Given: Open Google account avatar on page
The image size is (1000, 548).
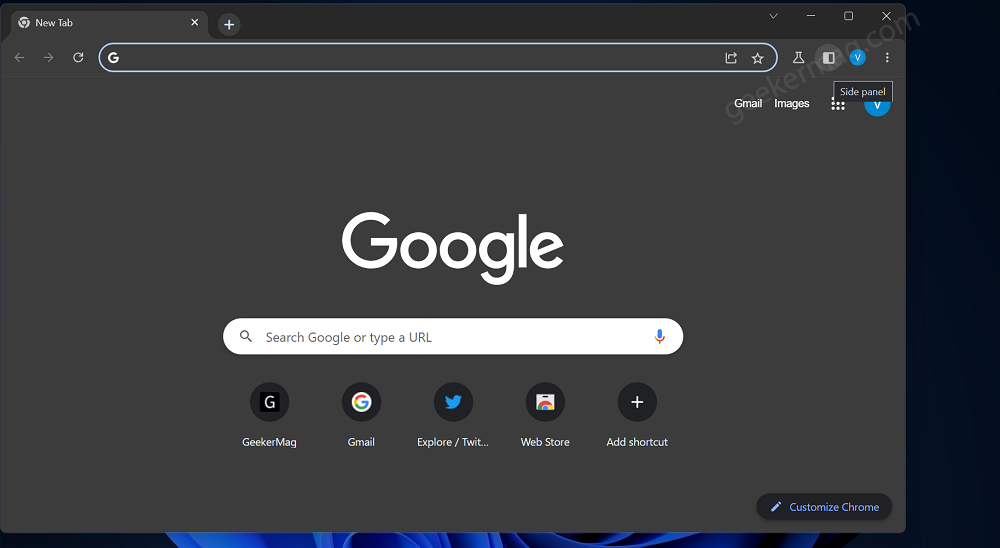Looking at the screenshot, I should 877,106.
